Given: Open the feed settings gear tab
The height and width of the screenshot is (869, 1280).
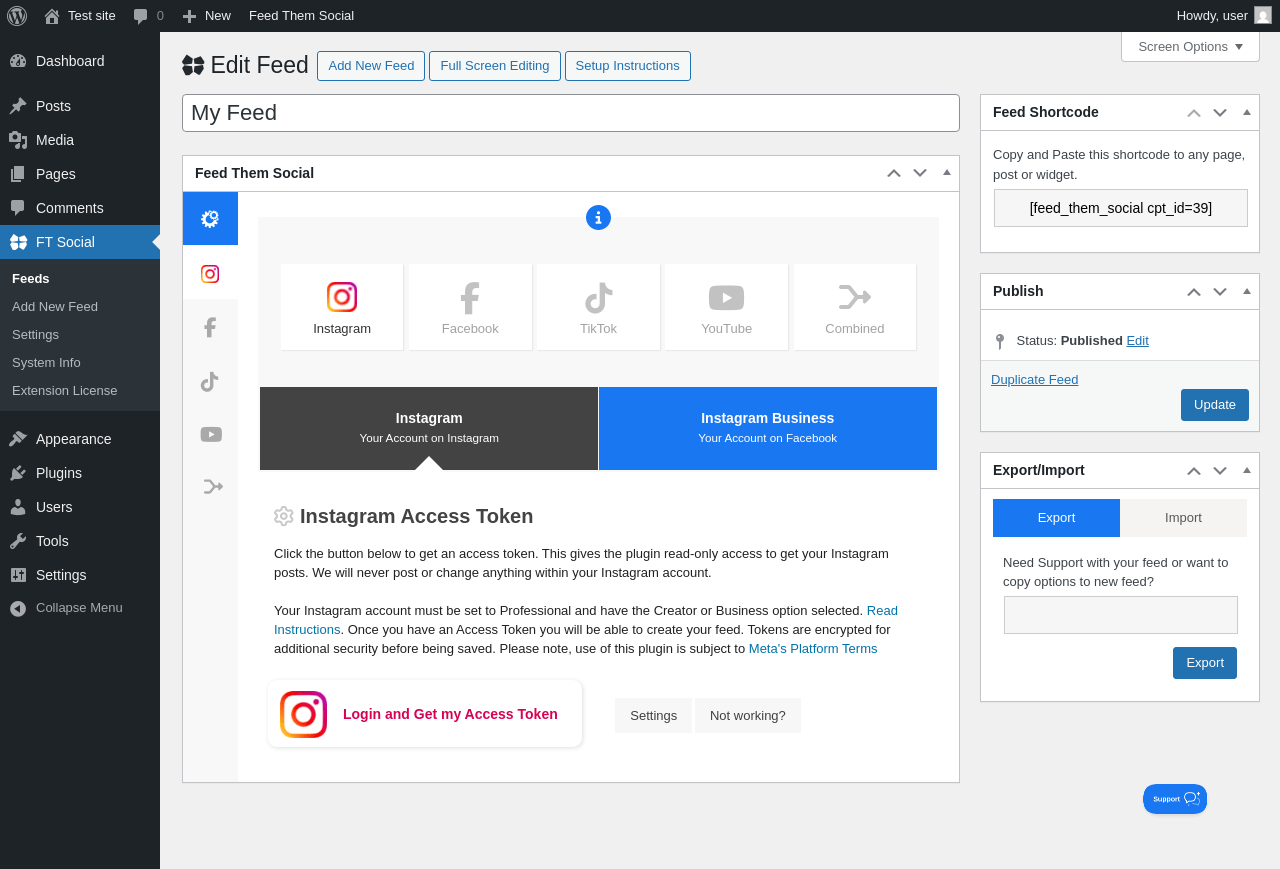Looking at the screenshot, I should coord(210,218).
